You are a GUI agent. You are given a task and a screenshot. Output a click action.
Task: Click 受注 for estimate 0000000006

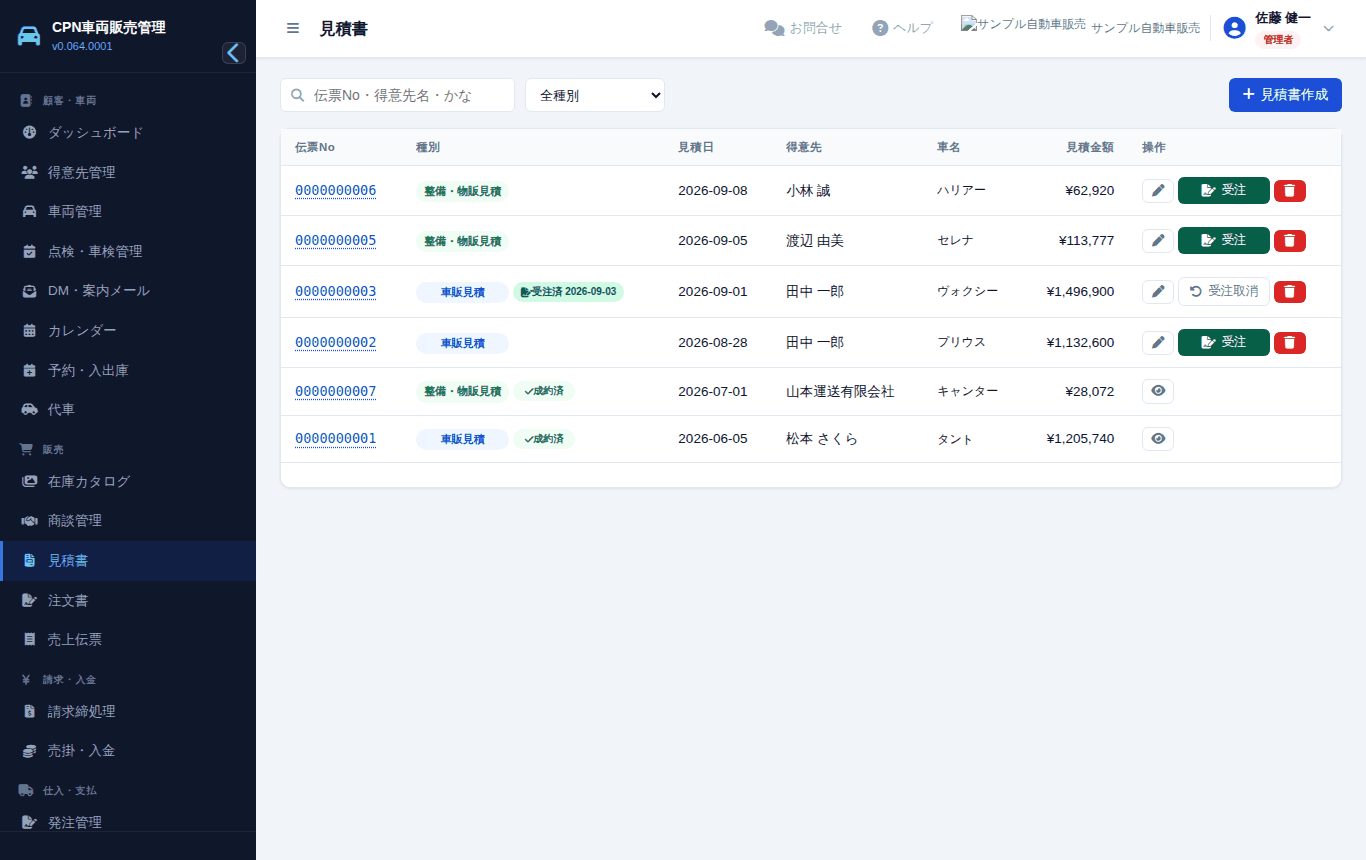pyautogui.click(x=1224, y=190)
